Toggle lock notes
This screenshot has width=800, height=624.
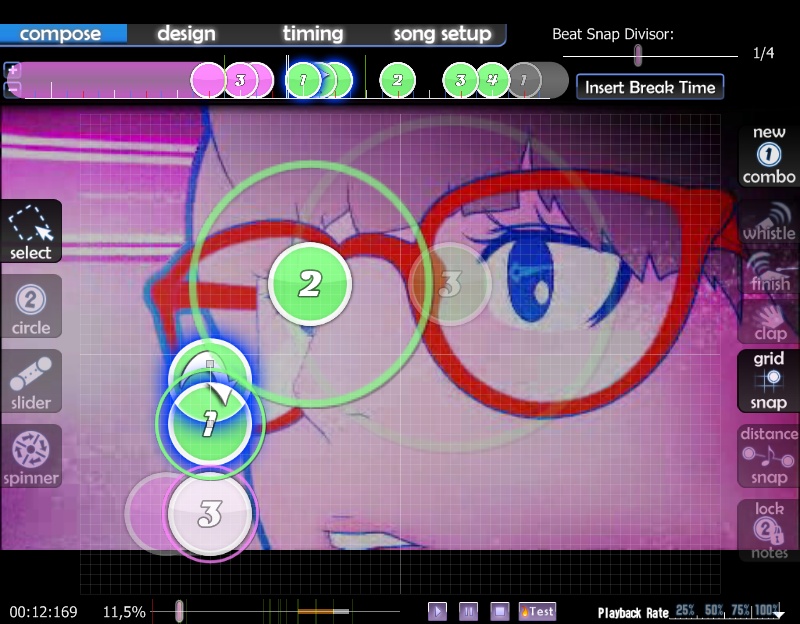pos(769,530)
